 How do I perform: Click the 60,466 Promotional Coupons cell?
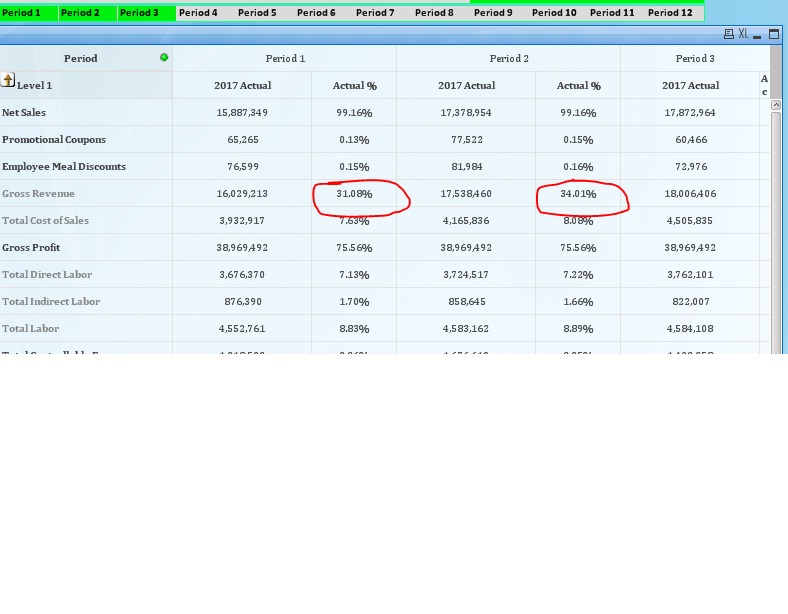tap(691, 139)
